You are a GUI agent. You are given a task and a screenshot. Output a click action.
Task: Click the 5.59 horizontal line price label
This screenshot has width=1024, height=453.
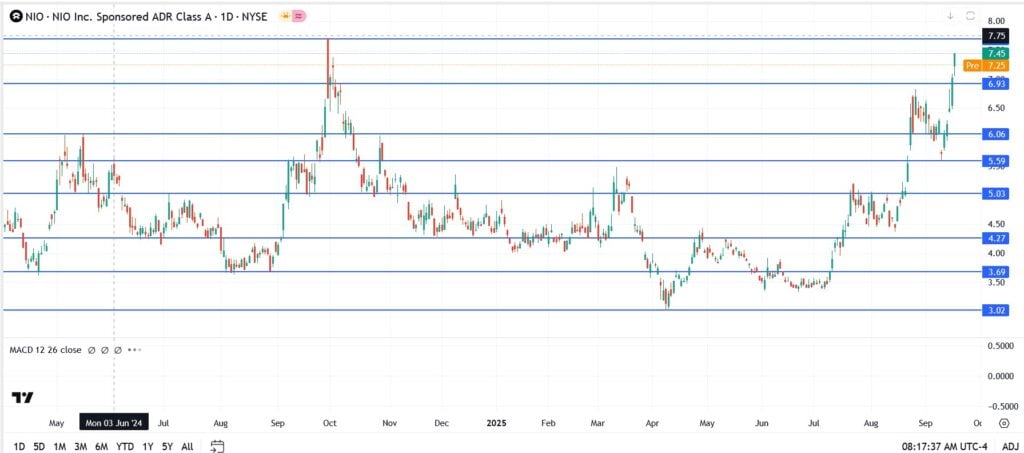click(x=996, y=161)
